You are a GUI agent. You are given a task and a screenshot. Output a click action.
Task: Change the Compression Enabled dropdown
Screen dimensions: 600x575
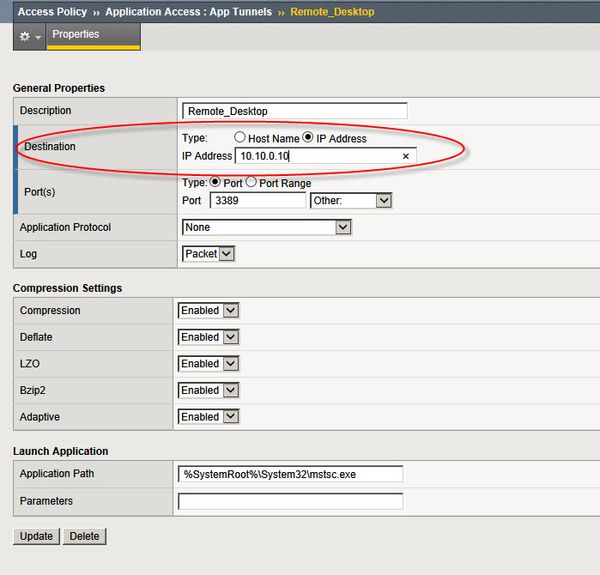[209, 311]
